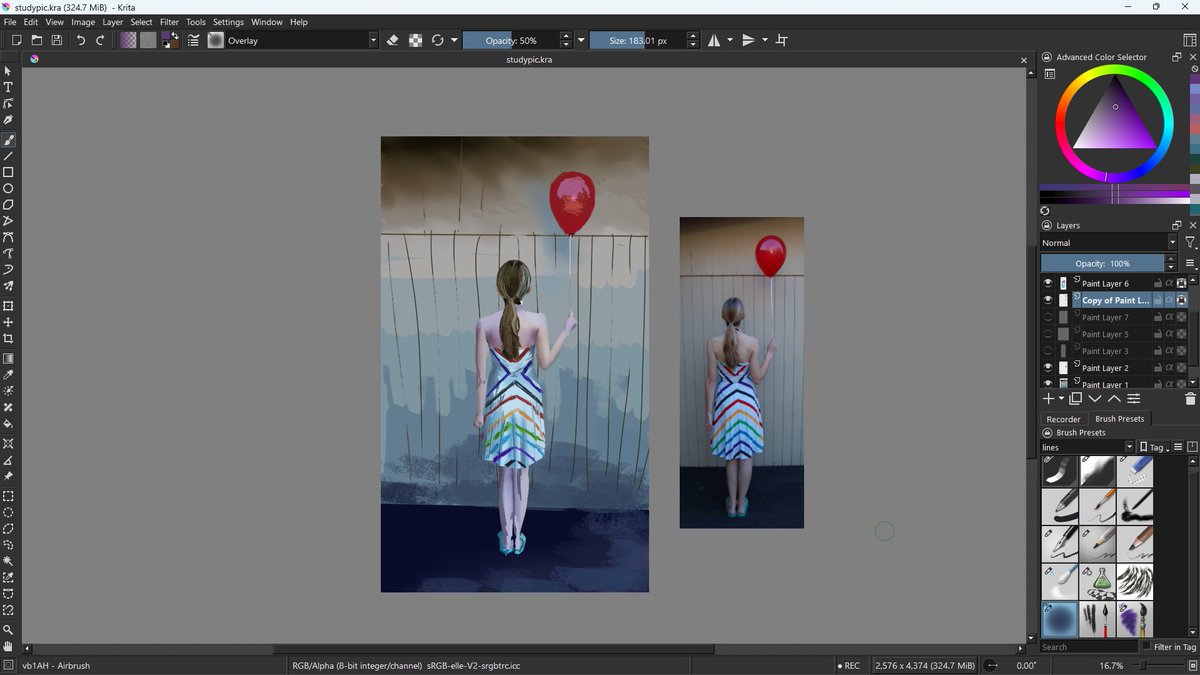Open the brush preset chooser thumbnail
Image resolution: width=1200 pixels, height=675 pixels.
[215, 40]
